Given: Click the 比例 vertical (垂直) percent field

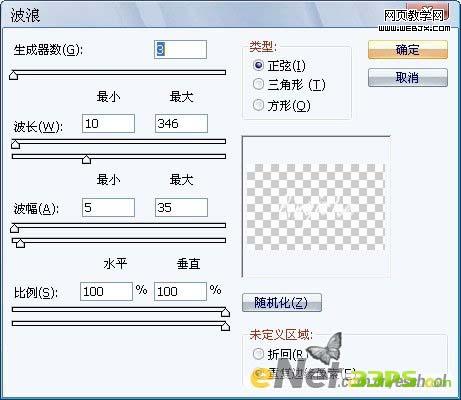Looking at the screenshot, I should click(x=180, y=292).
